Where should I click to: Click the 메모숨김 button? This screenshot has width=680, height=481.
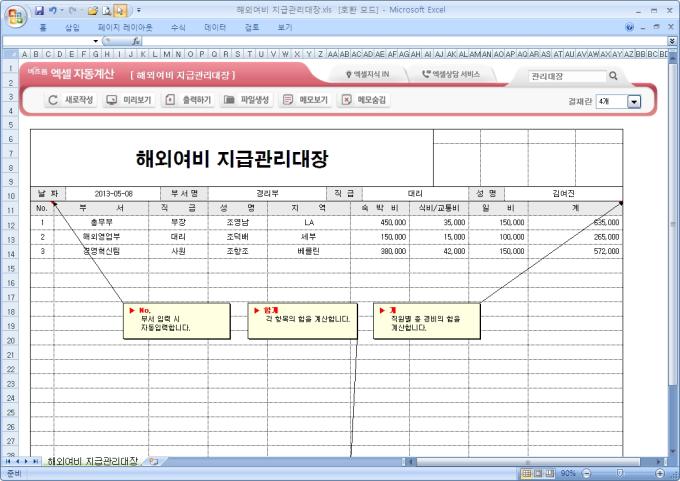coord(364,100)
